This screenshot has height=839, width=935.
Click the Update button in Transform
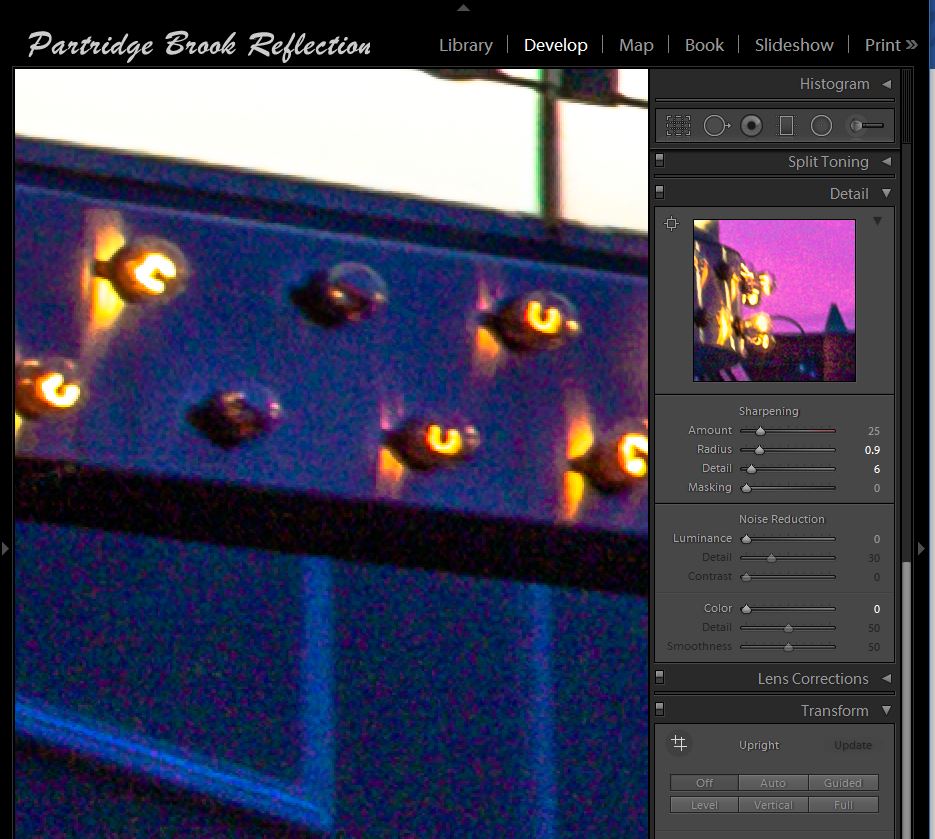(x=852, y=745)
